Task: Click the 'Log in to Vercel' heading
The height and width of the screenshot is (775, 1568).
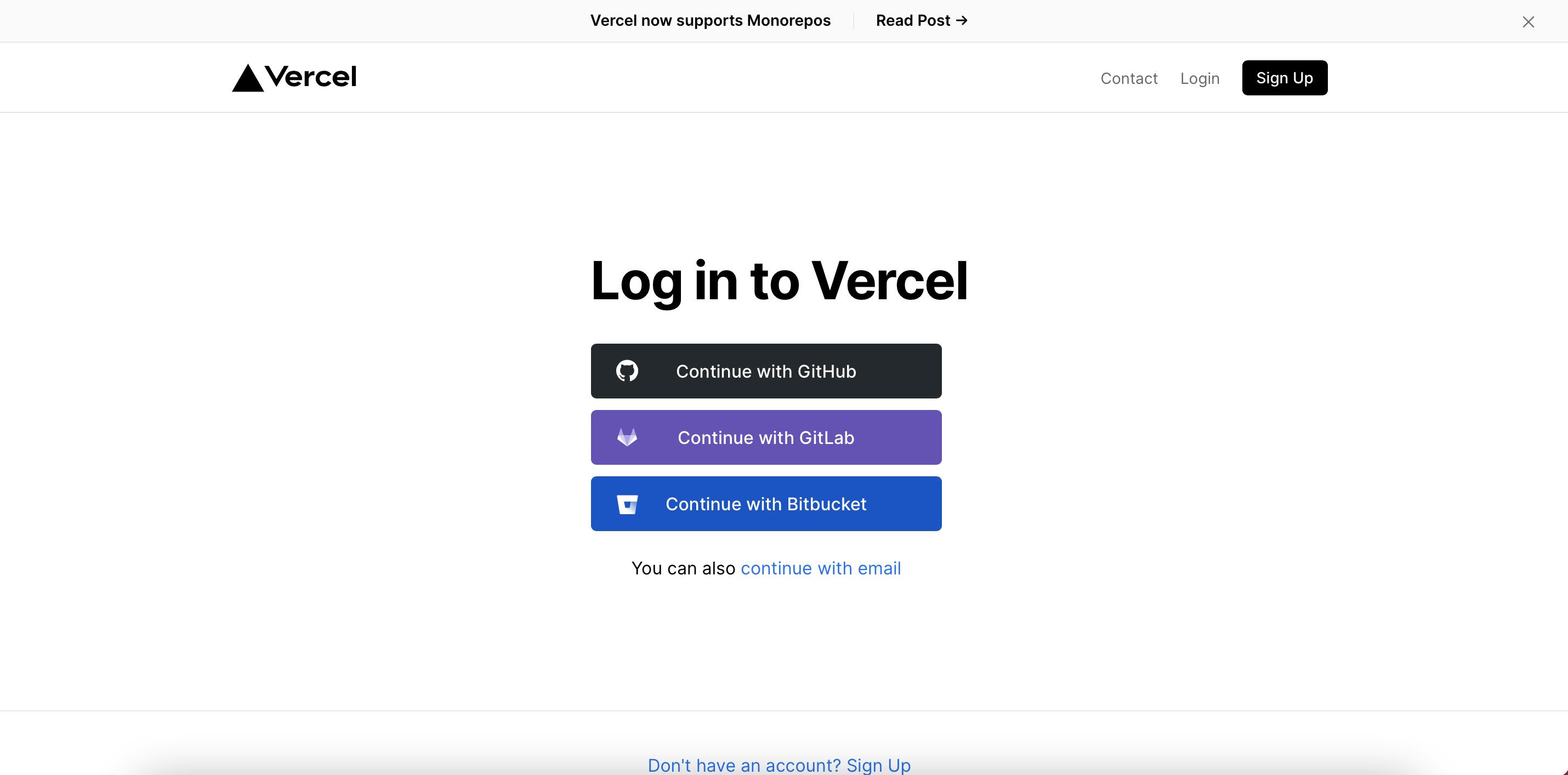Action: pyautogui.click(x=779, y=281)
